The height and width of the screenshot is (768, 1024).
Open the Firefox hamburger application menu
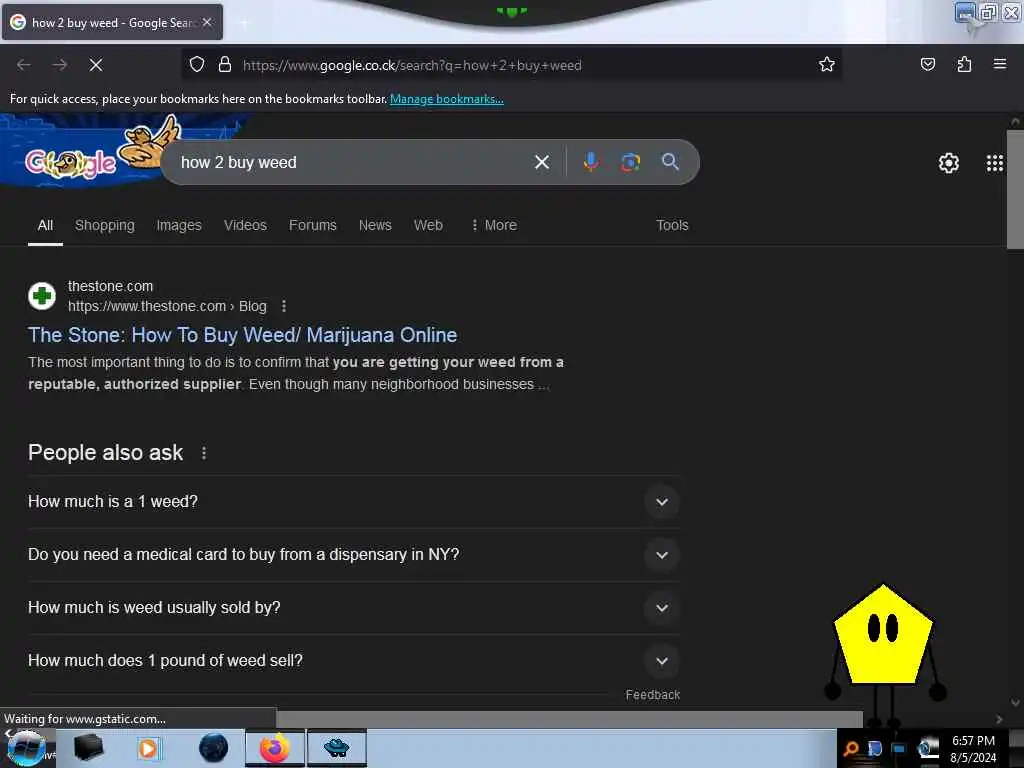[1000, 65]
